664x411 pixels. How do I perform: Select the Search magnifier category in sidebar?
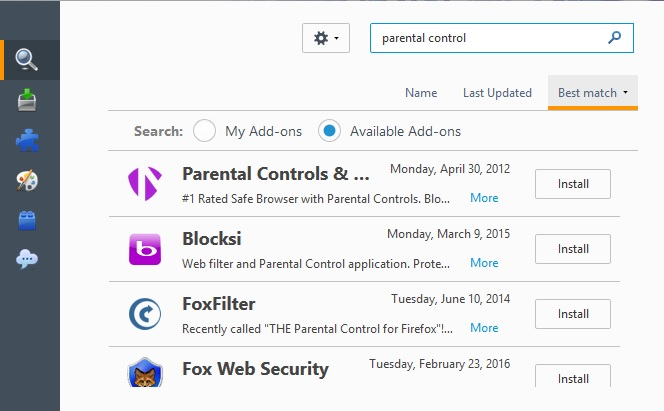tap(27, 60)
